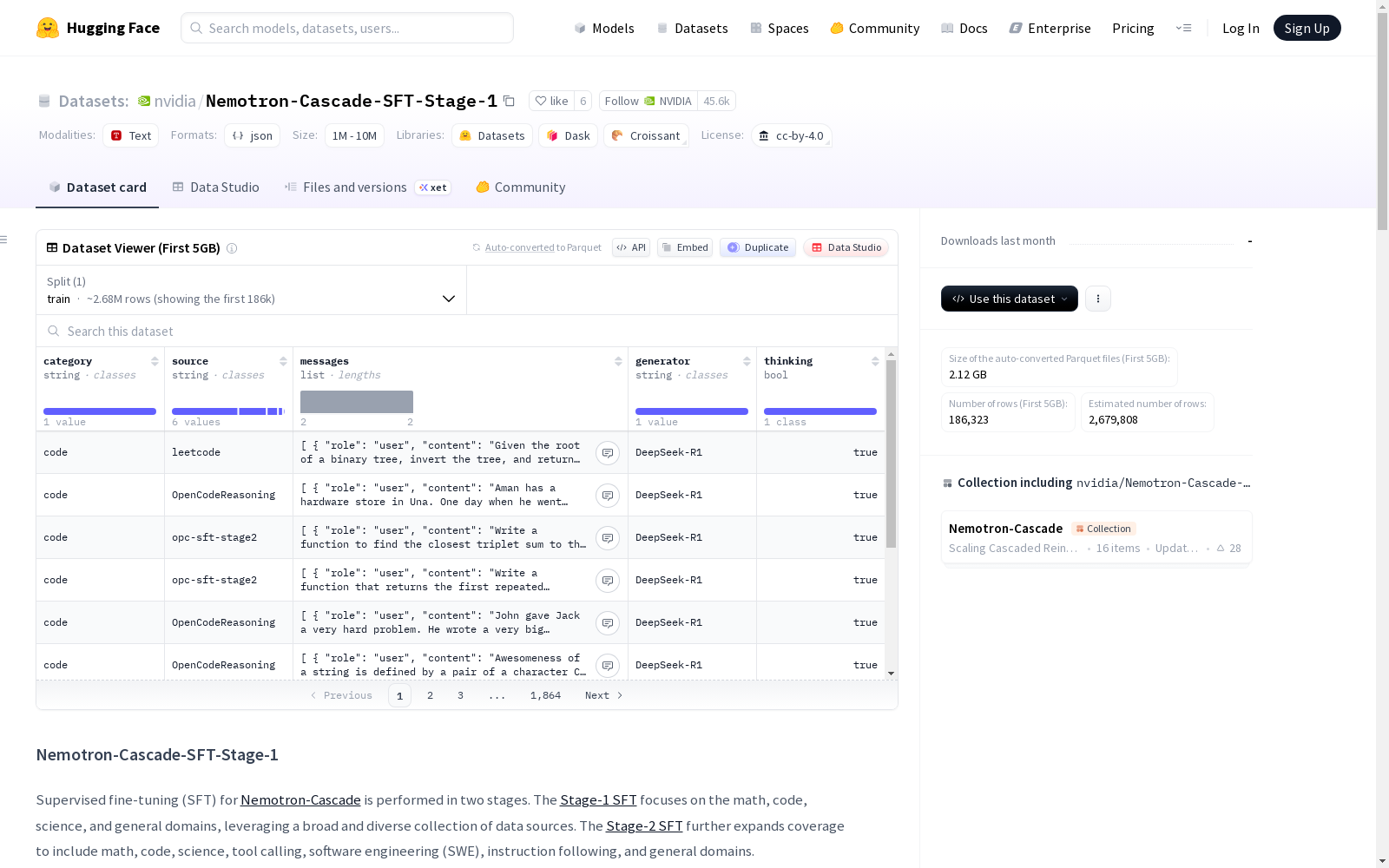Open Enterprise in the top navigation

tap(1050, 28)
